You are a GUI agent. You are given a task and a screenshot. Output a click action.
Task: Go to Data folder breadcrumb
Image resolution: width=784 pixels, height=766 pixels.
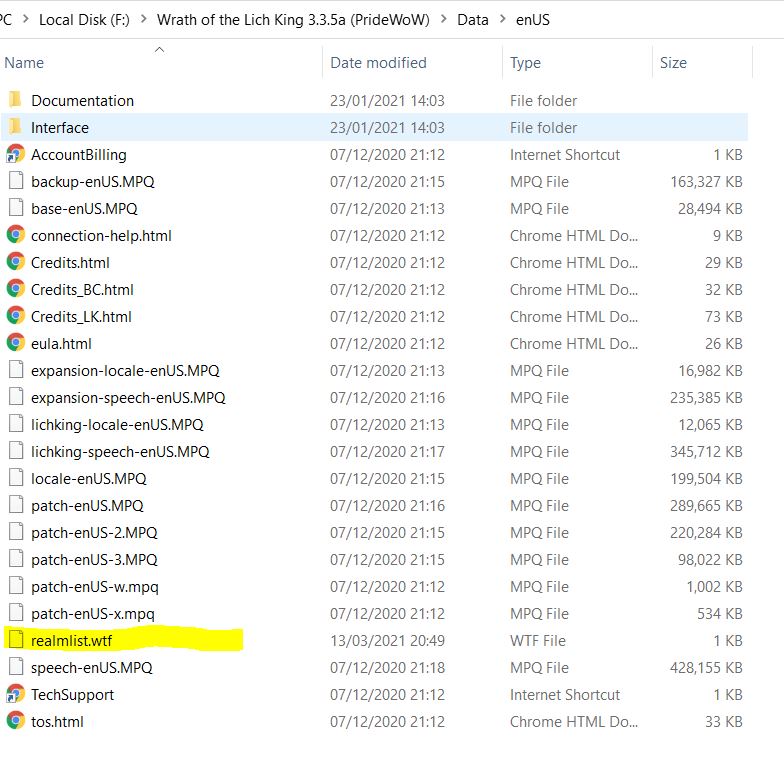coord(472,20)
